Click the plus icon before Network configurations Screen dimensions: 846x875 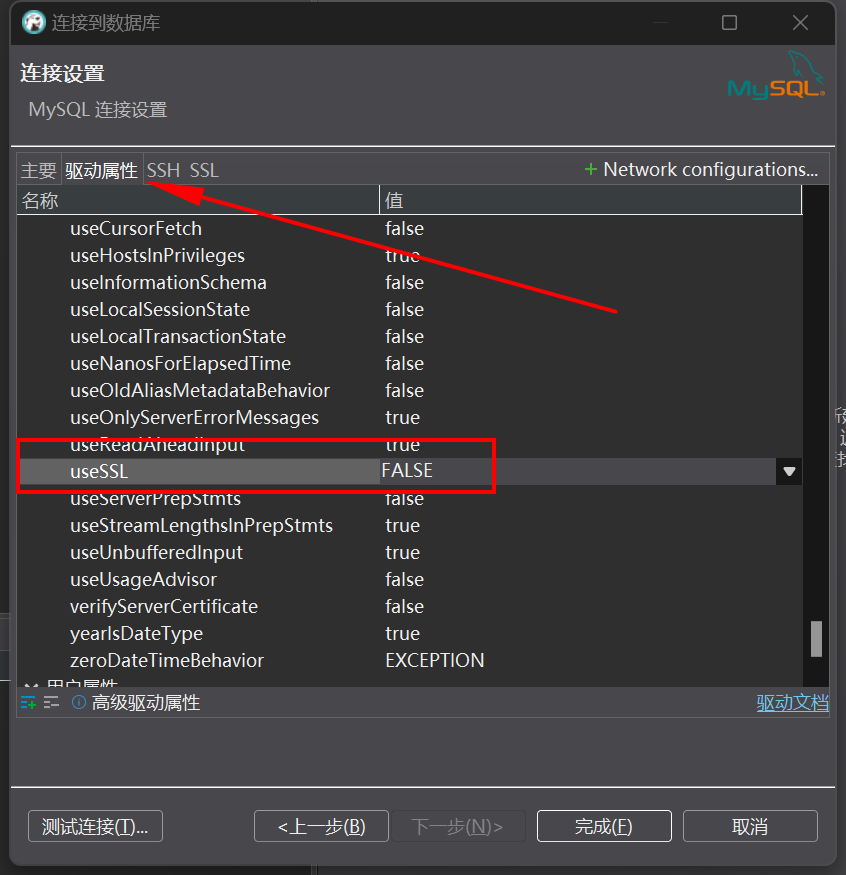(589, 169)
